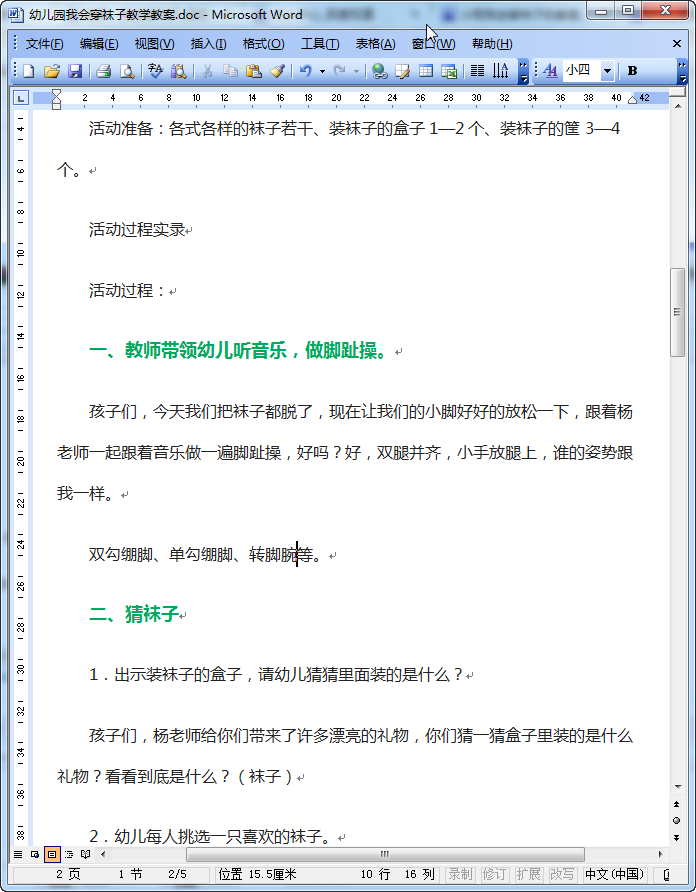Open the 文件(F) menu

44,44
